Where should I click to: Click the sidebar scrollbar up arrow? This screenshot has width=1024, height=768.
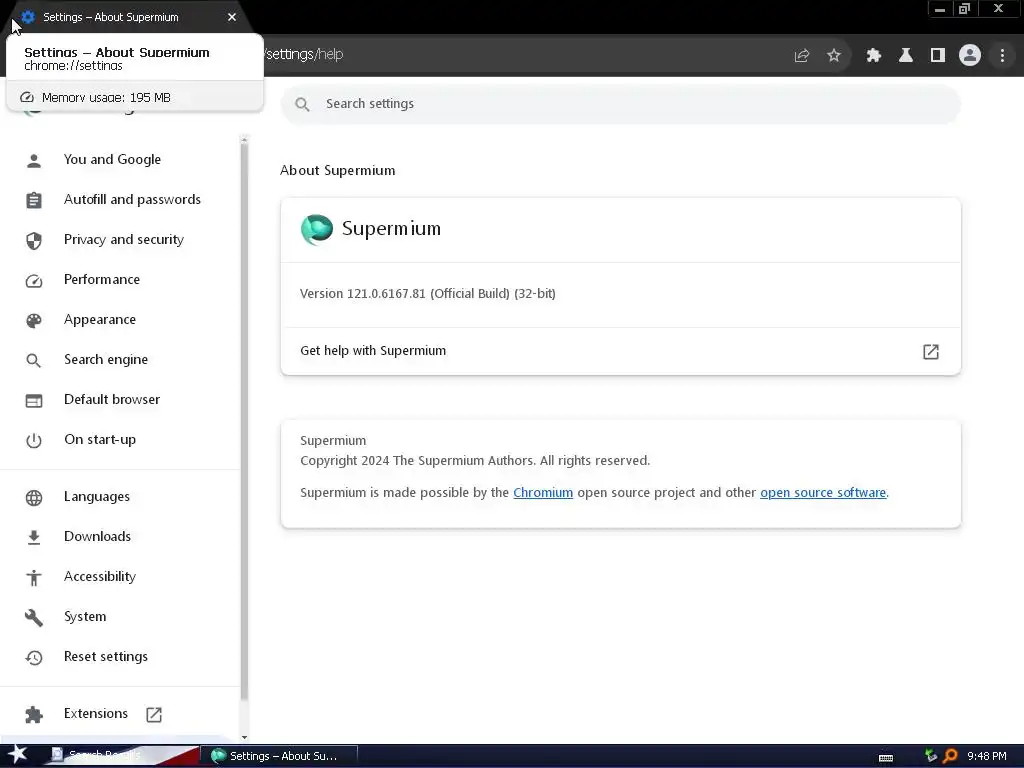coord(244,139)
